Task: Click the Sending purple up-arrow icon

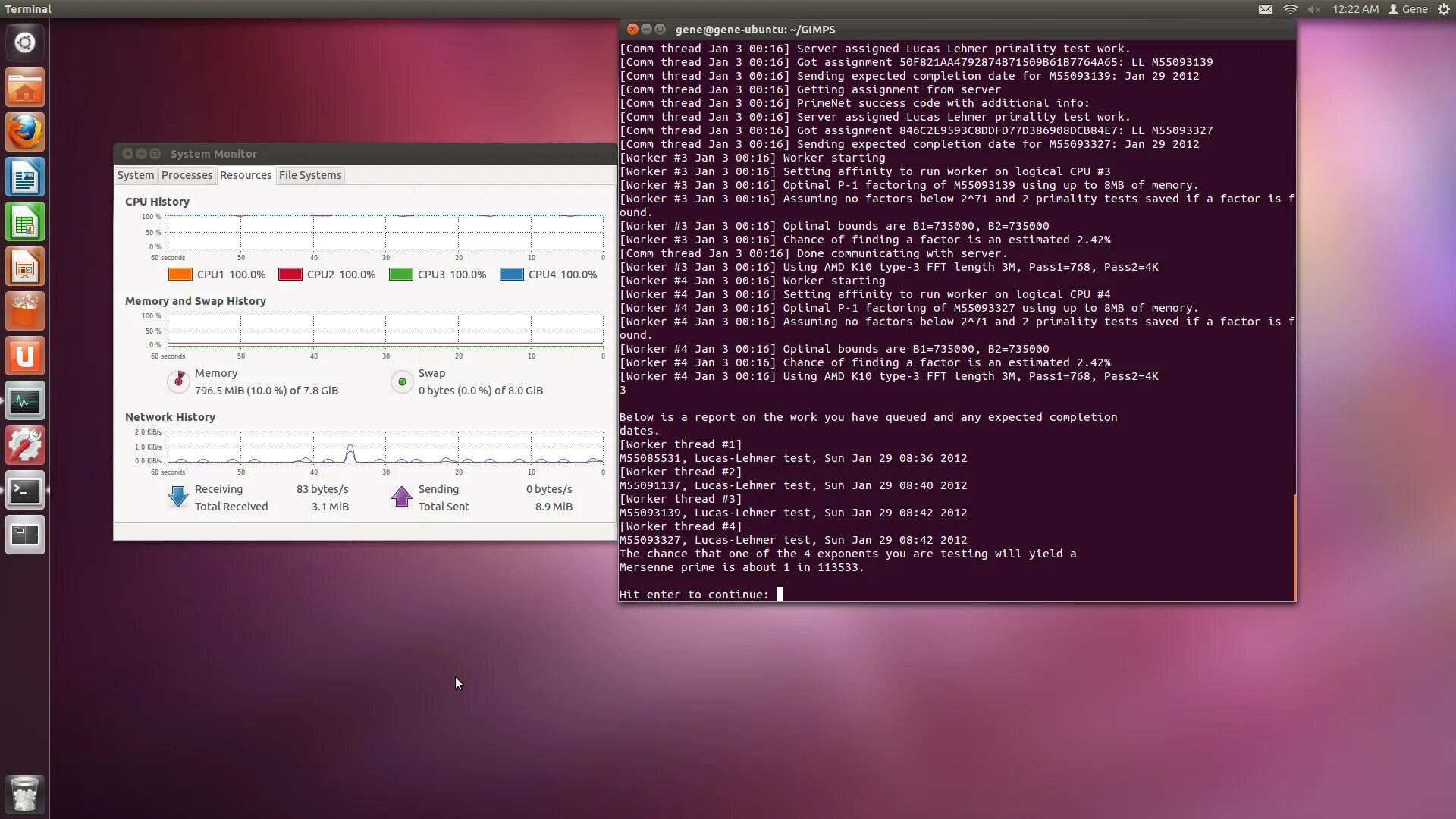Action: (x=402, y=497)
